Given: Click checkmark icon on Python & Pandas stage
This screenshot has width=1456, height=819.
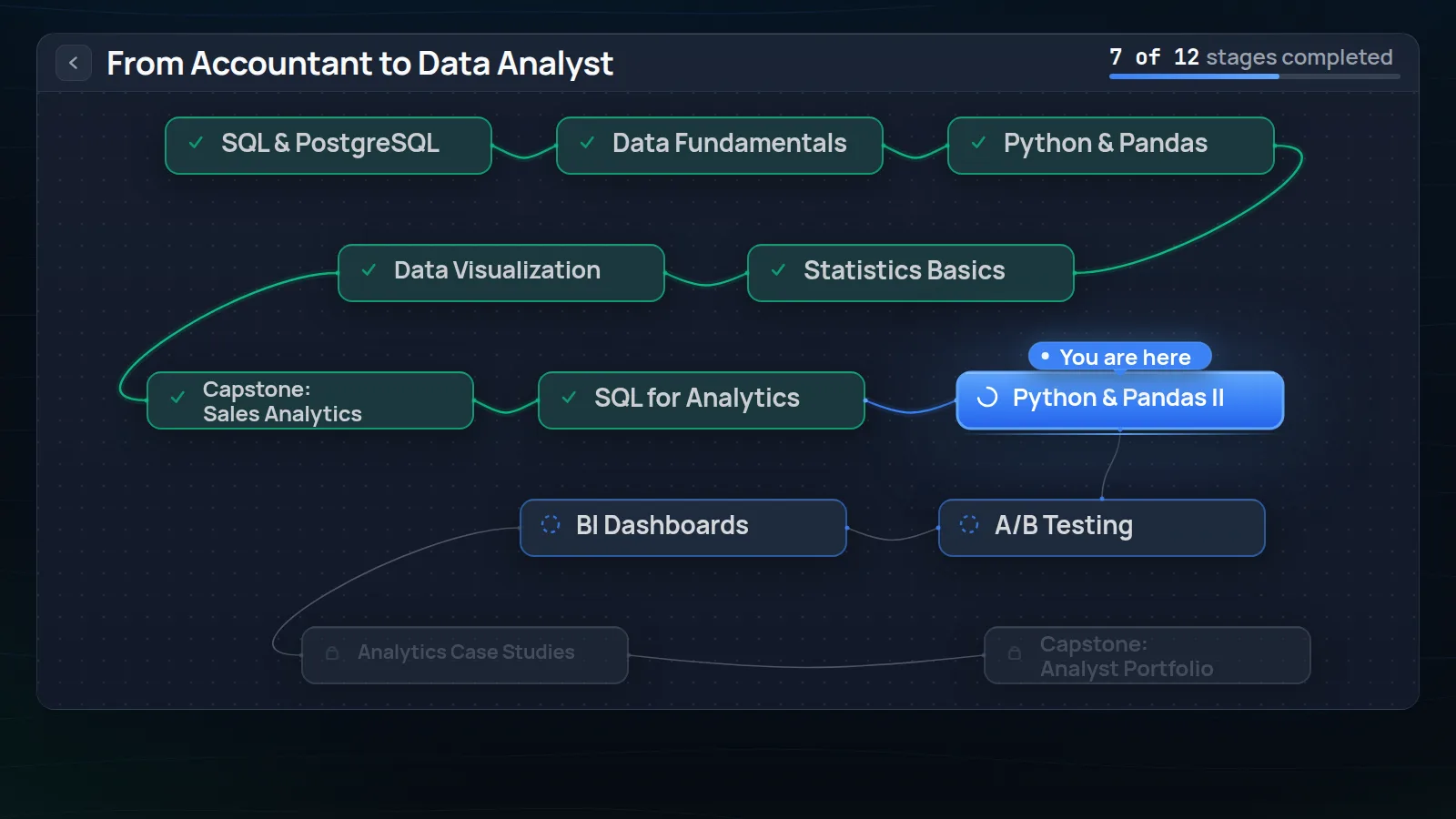Looking at the screenshot, I should coord(978,143).
